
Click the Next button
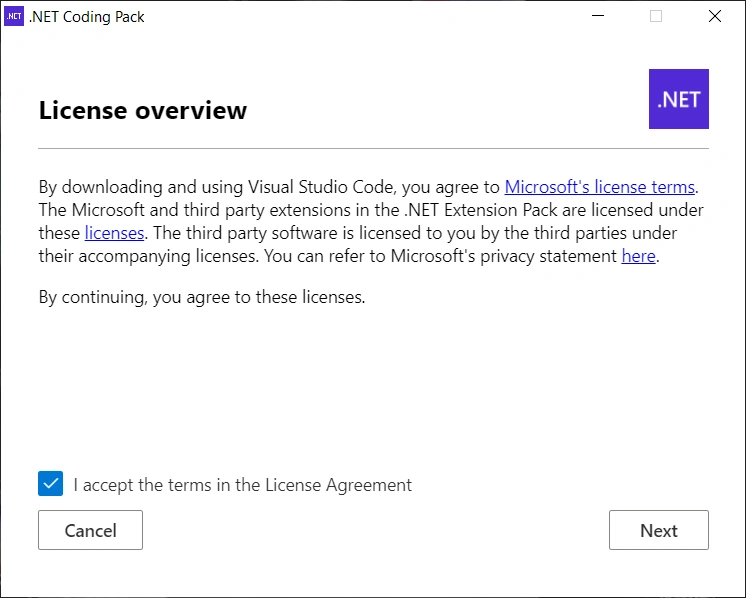point(658,530)
